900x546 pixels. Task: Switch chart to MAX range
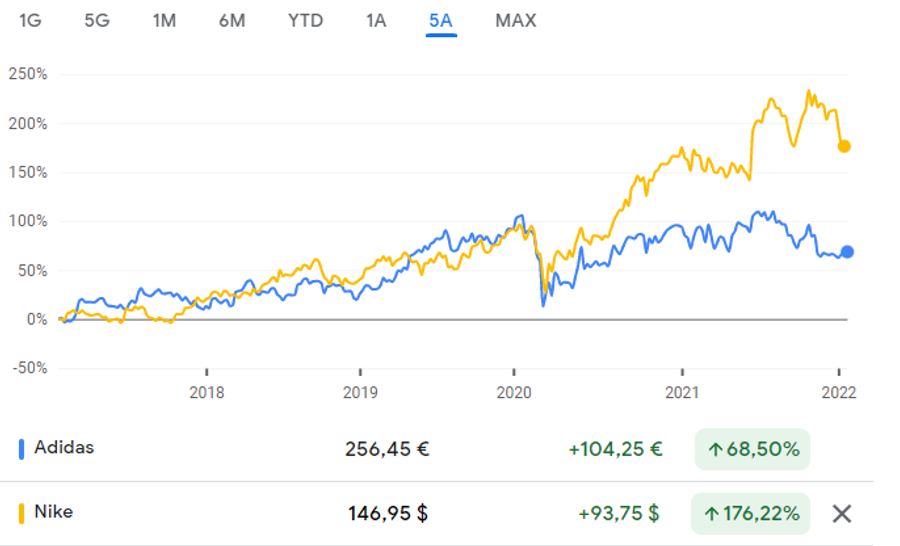pos(515,21)
